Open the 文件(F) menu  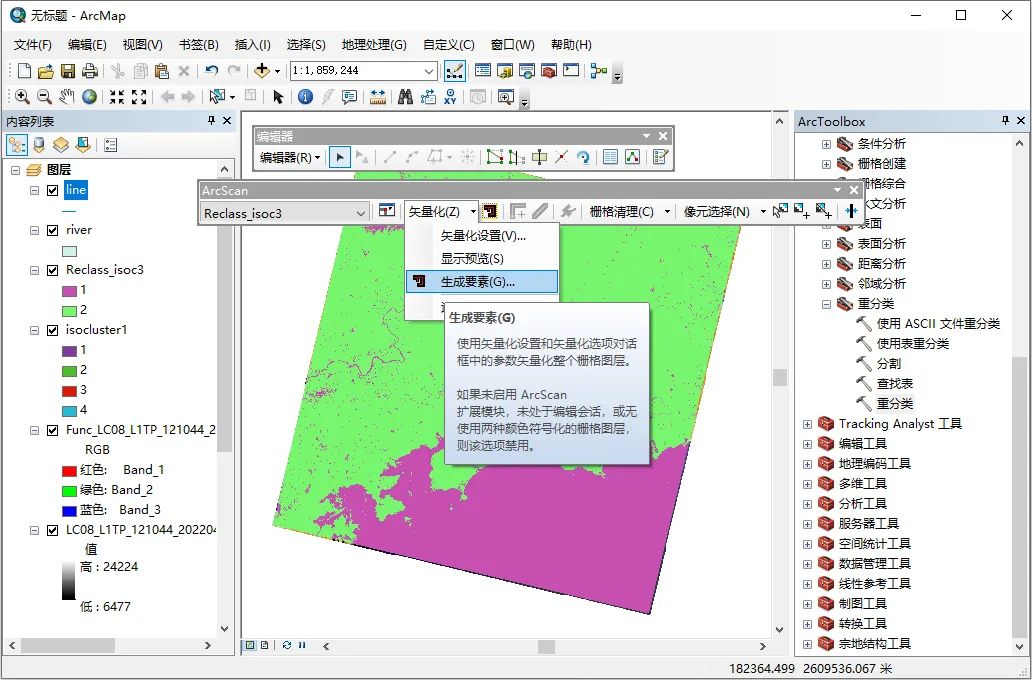33,45
